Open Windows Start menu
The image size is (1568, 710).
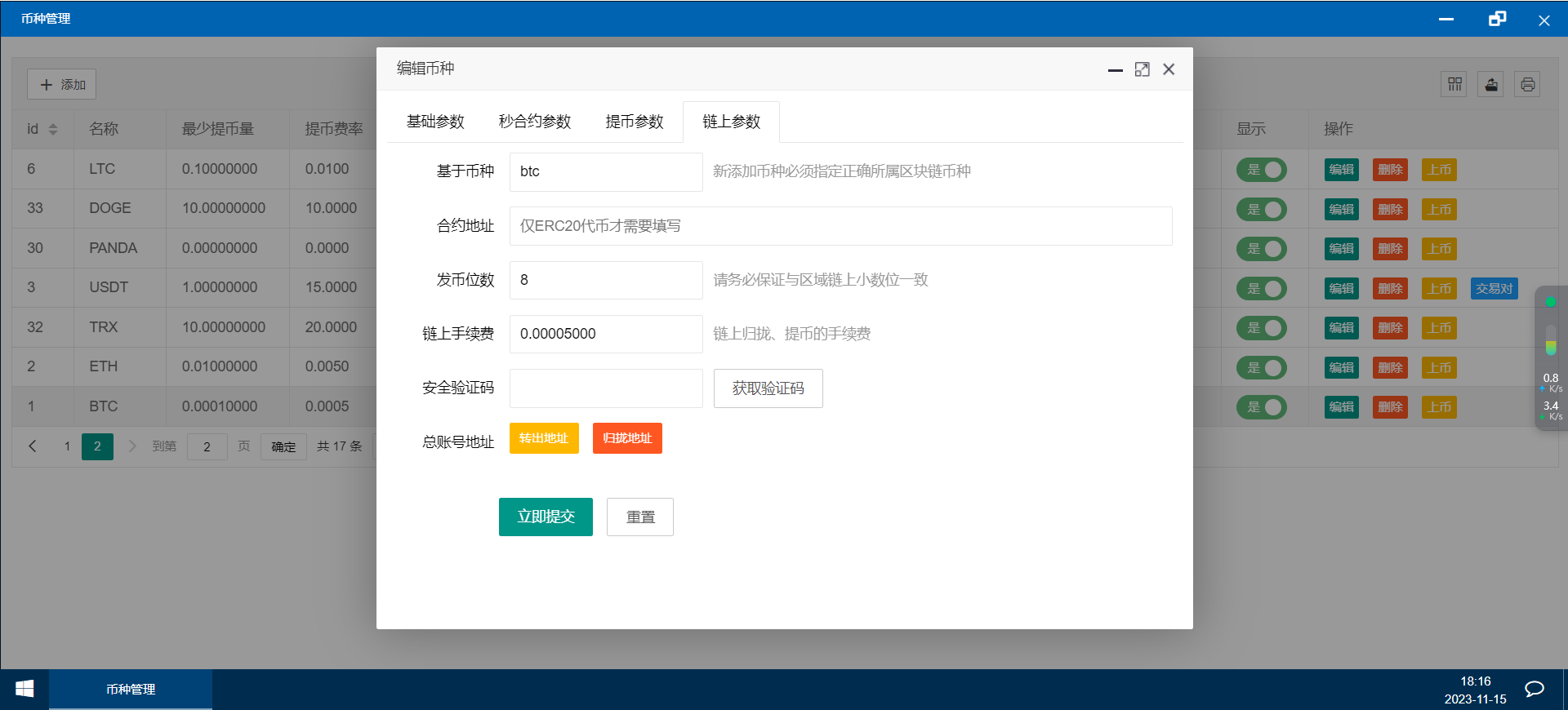tap(24, 689)
